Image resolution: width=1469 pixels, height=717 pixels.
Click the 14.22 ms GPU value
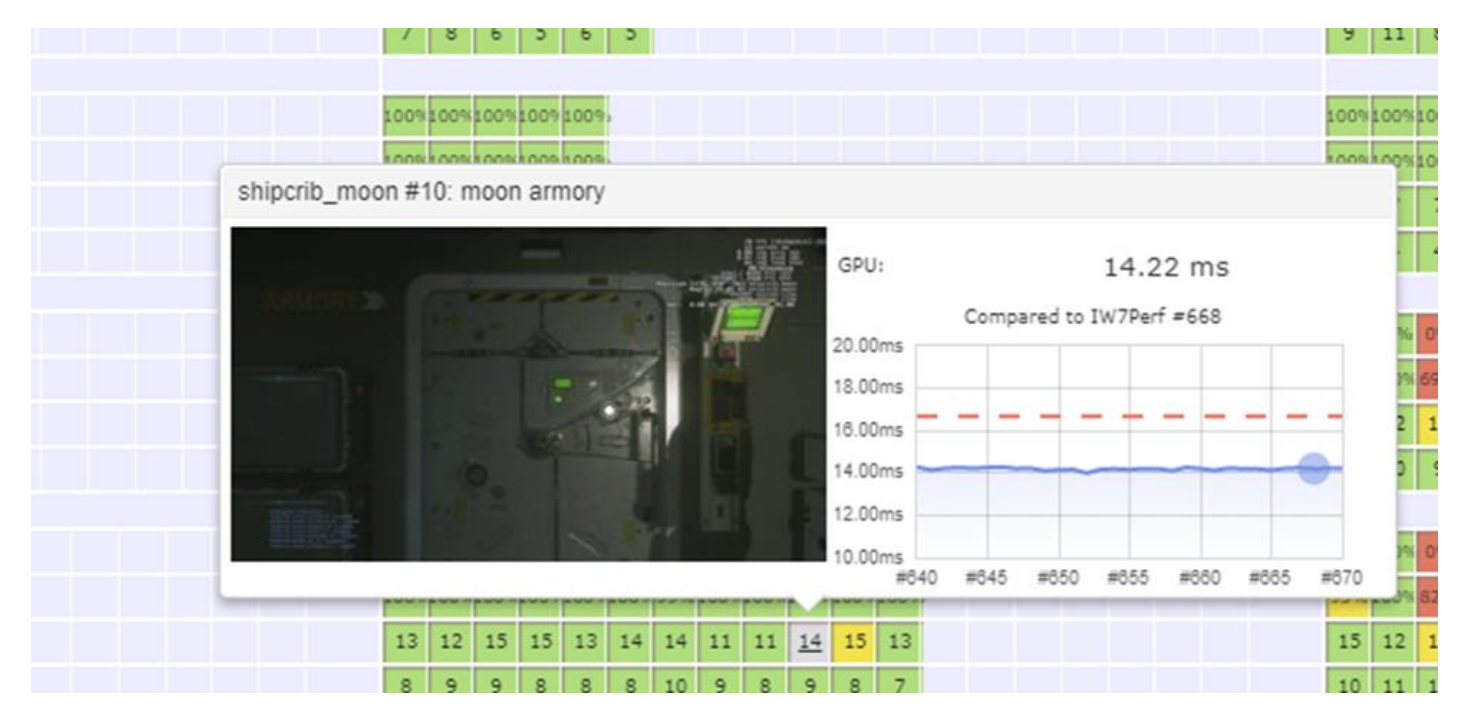tap(1166, 268)
